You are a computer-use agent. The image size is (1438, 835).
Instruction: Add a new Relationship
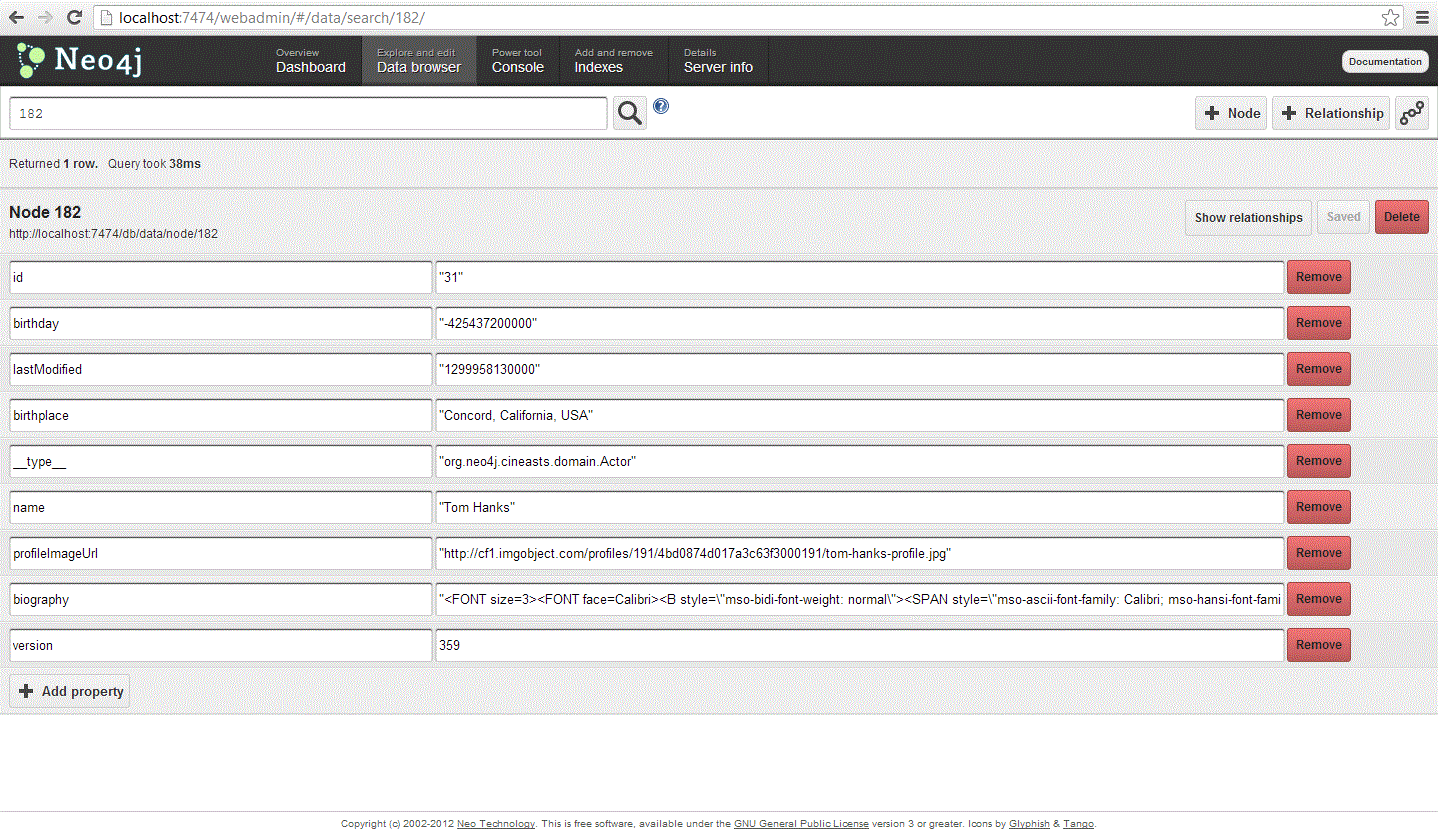(x=1331, y=113)
